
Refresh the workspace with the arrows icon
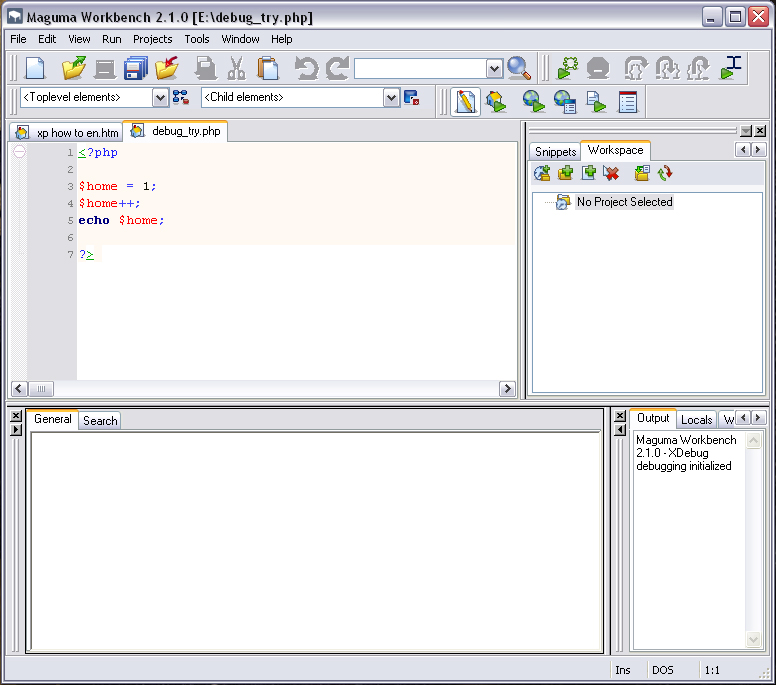pos(665,173)
